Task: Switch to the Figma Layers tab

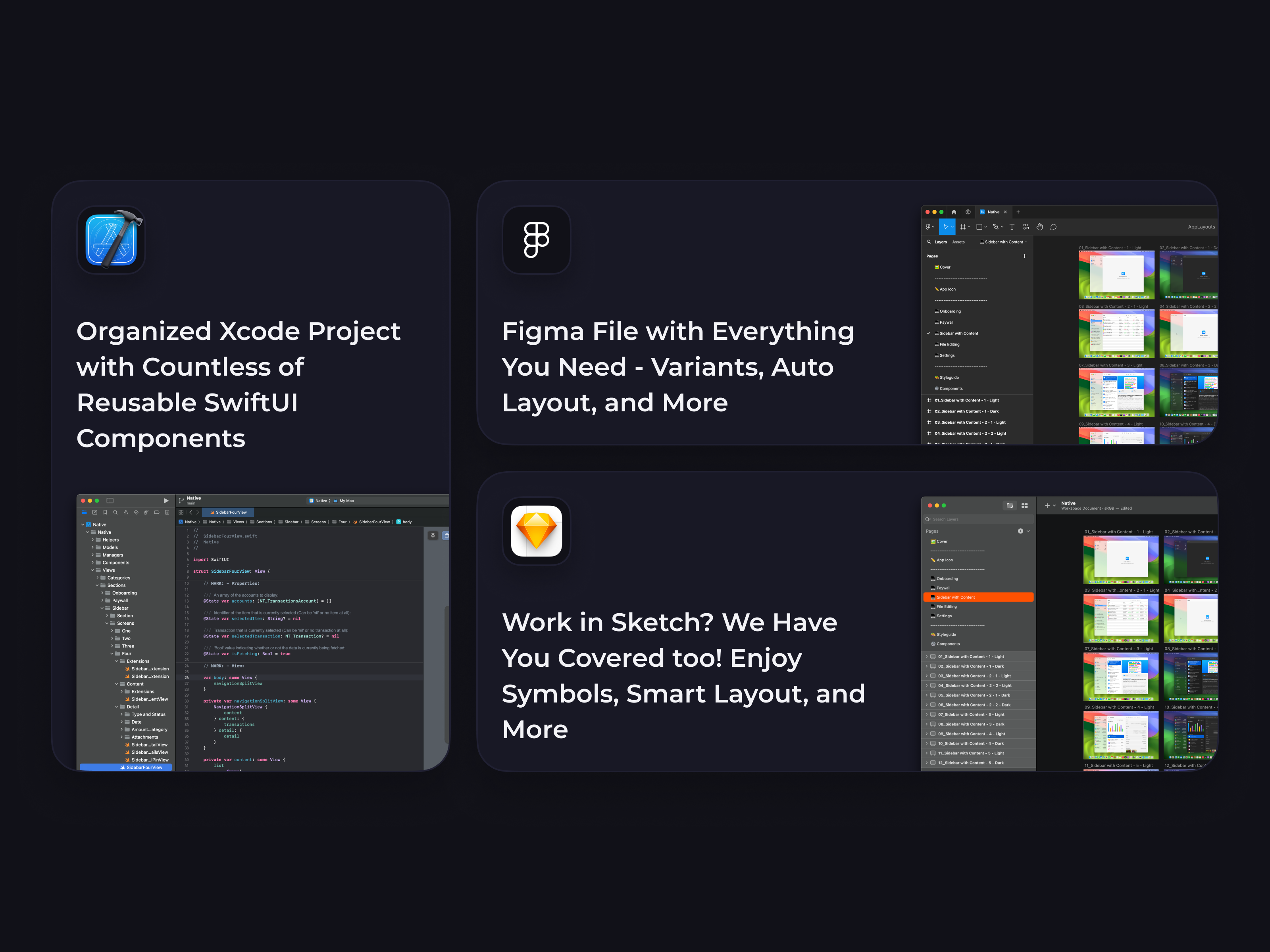Action: click(x=941, y=242)
